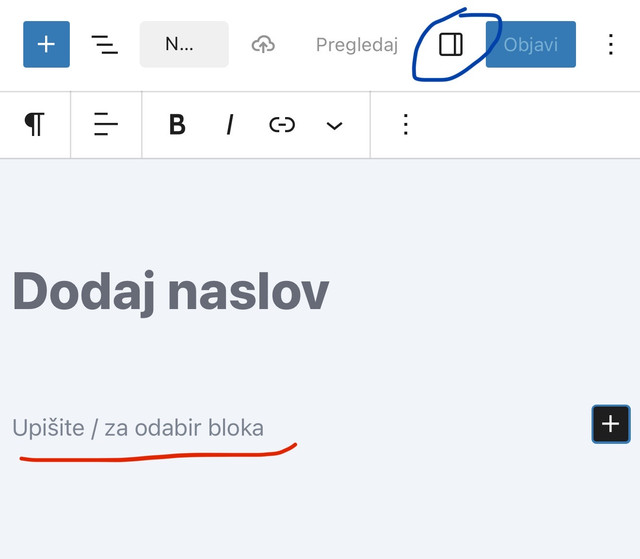The image size is (640, 559).
Task: Click the Upišite / za odabir bloka paragraph
Action: pyautogui.click(x=138, y=428)
